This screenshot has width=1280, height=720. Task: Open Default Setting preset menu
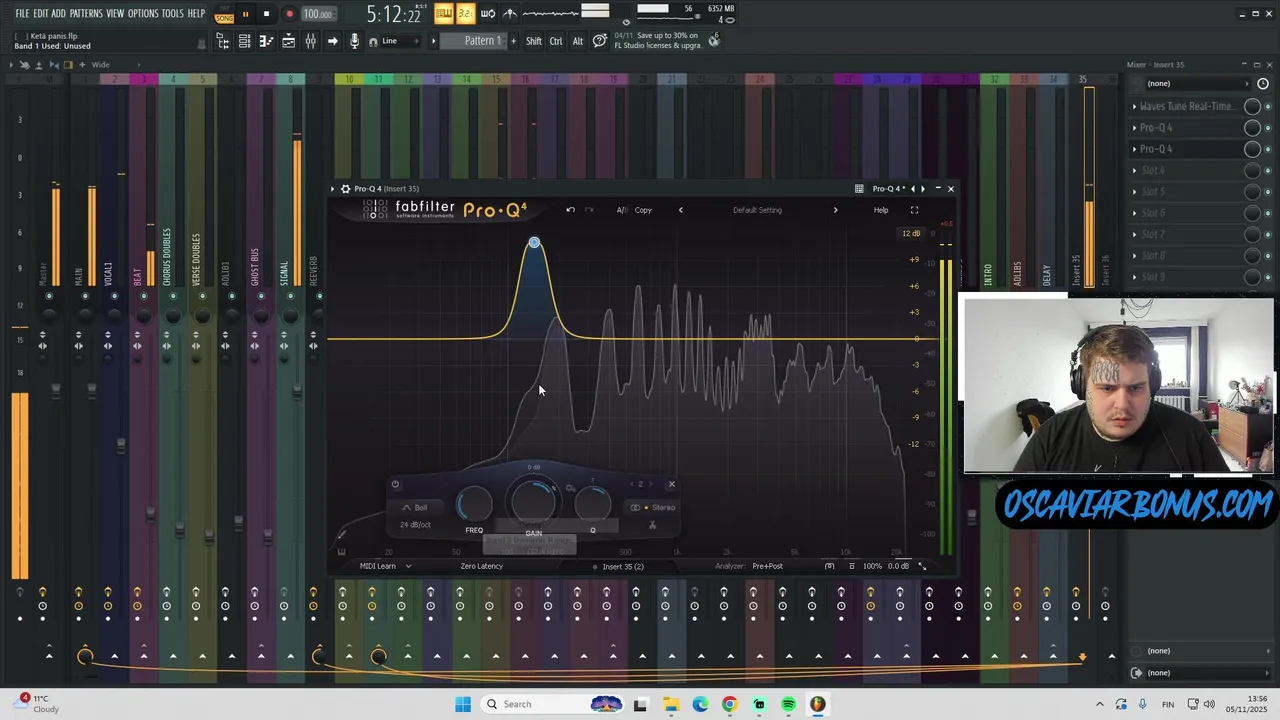point(757,210)
